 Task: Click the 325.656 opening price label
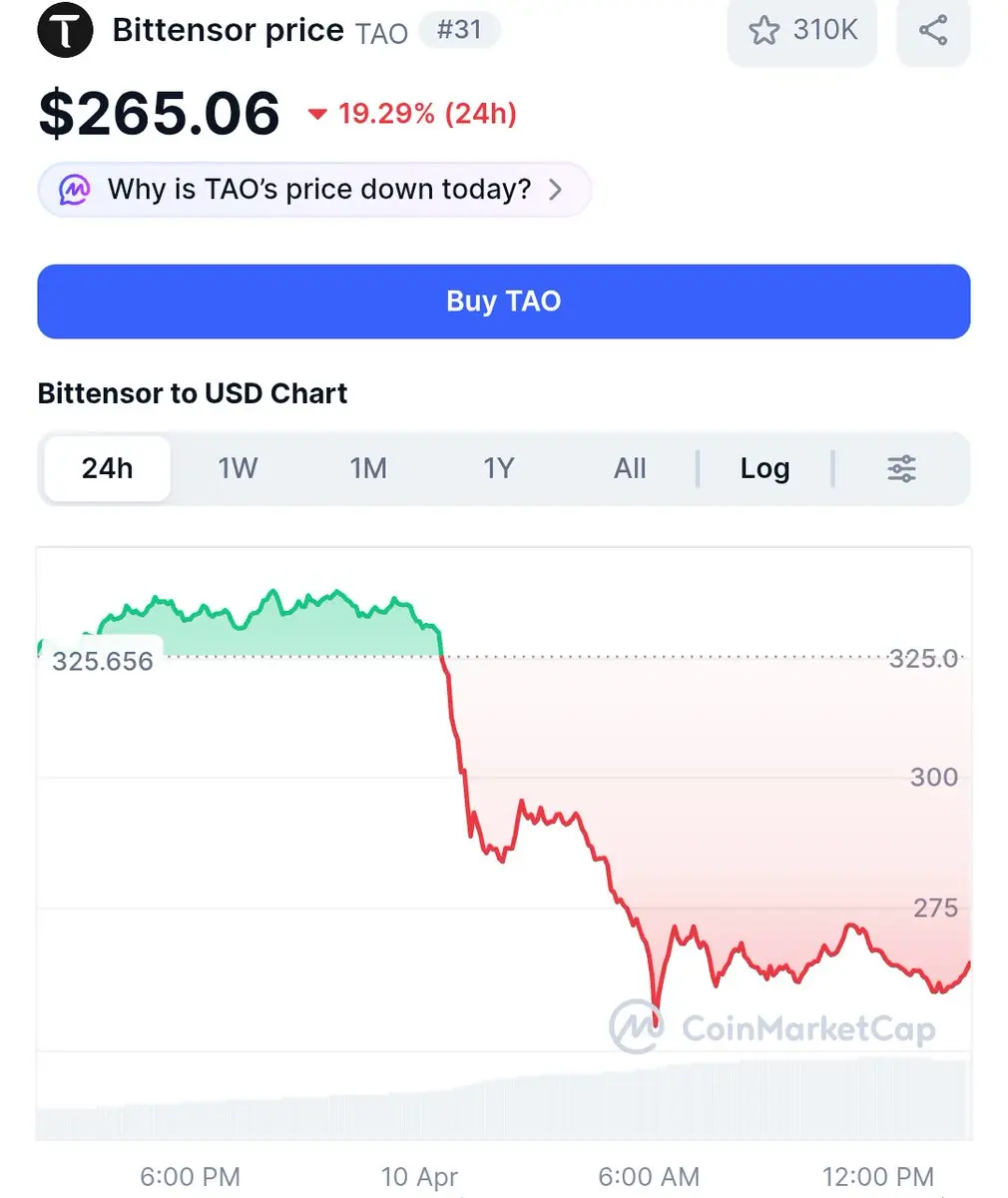point(103,661)
